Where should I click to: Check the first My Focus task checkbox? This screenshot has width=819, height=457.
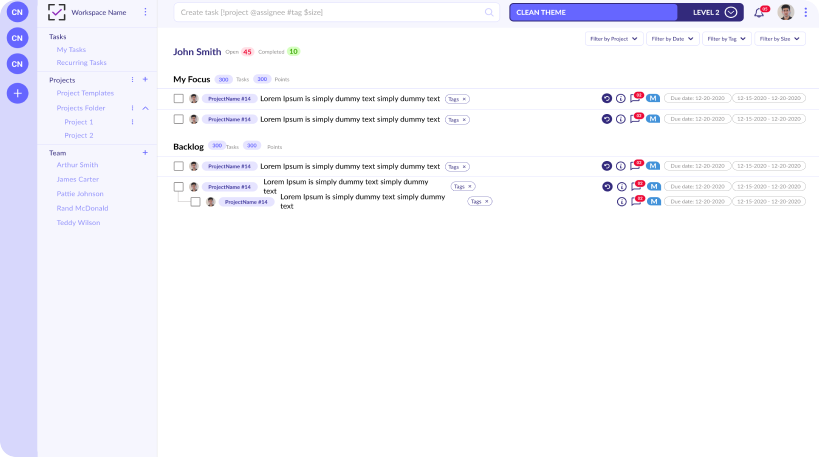coord(179,98)
